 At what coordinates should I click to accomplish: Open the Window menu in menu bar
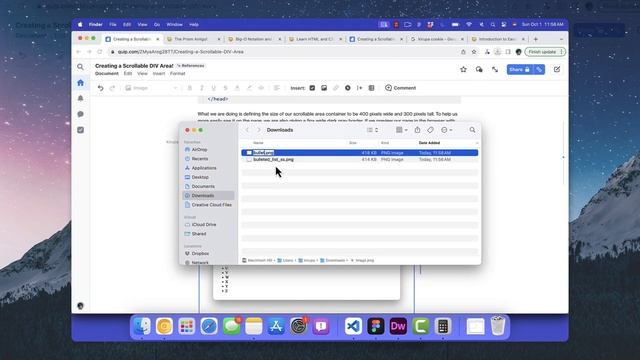tap(174, 24)
